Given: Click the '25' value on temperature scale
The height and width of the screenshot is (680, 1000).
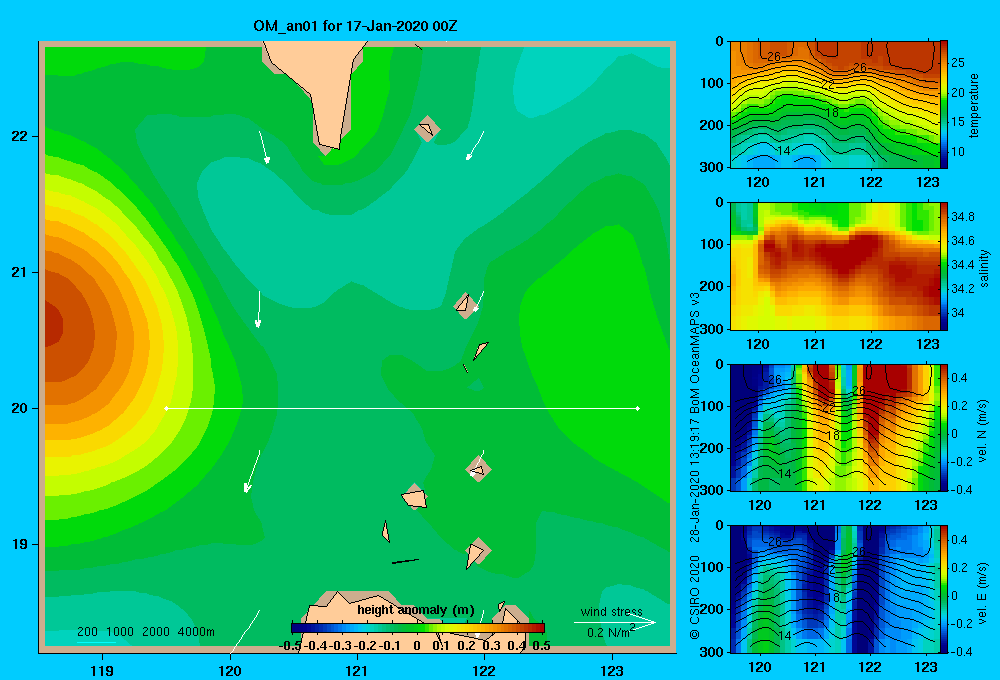Looking at the screenshot, I should pyautogui.click(x=958, y=63).
